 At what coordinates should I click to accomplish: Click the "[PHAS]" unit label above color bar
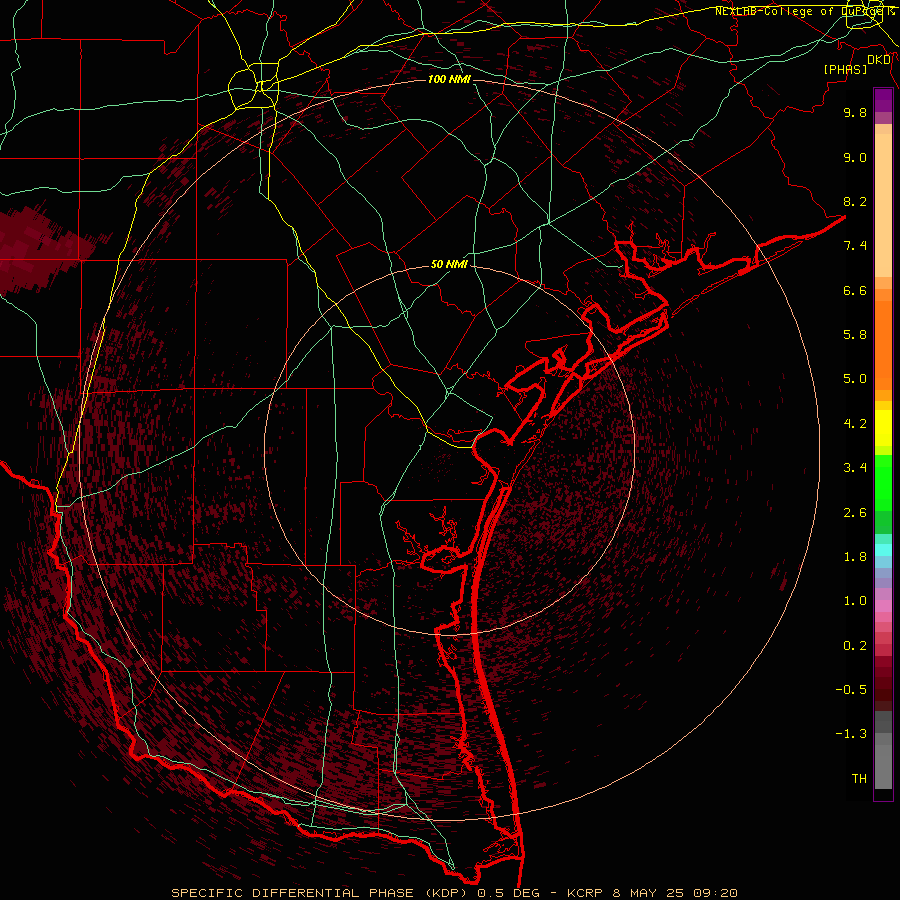[845, 70]
